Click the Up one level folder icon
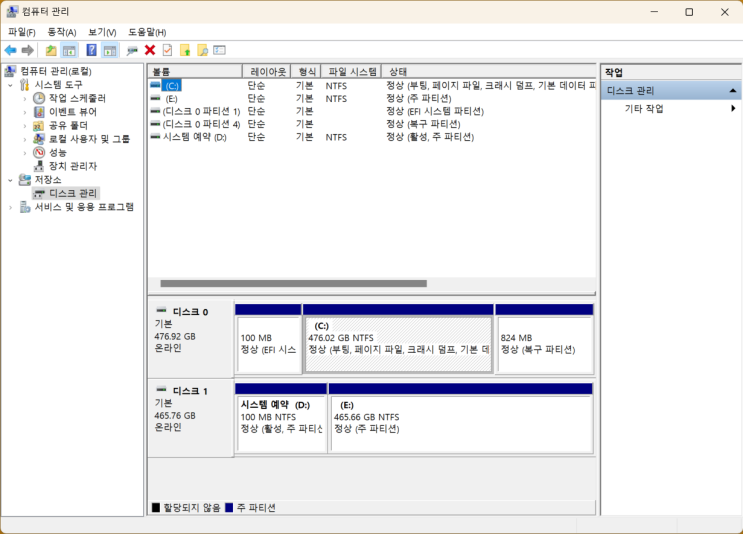This screenshot has width=743, height=534. point(51,50)
